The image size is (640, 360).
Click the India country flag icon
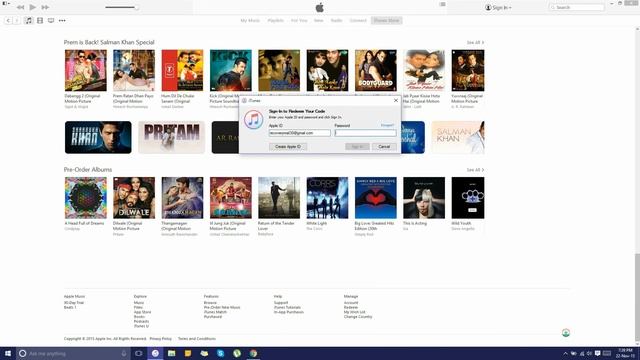(566, 333)
